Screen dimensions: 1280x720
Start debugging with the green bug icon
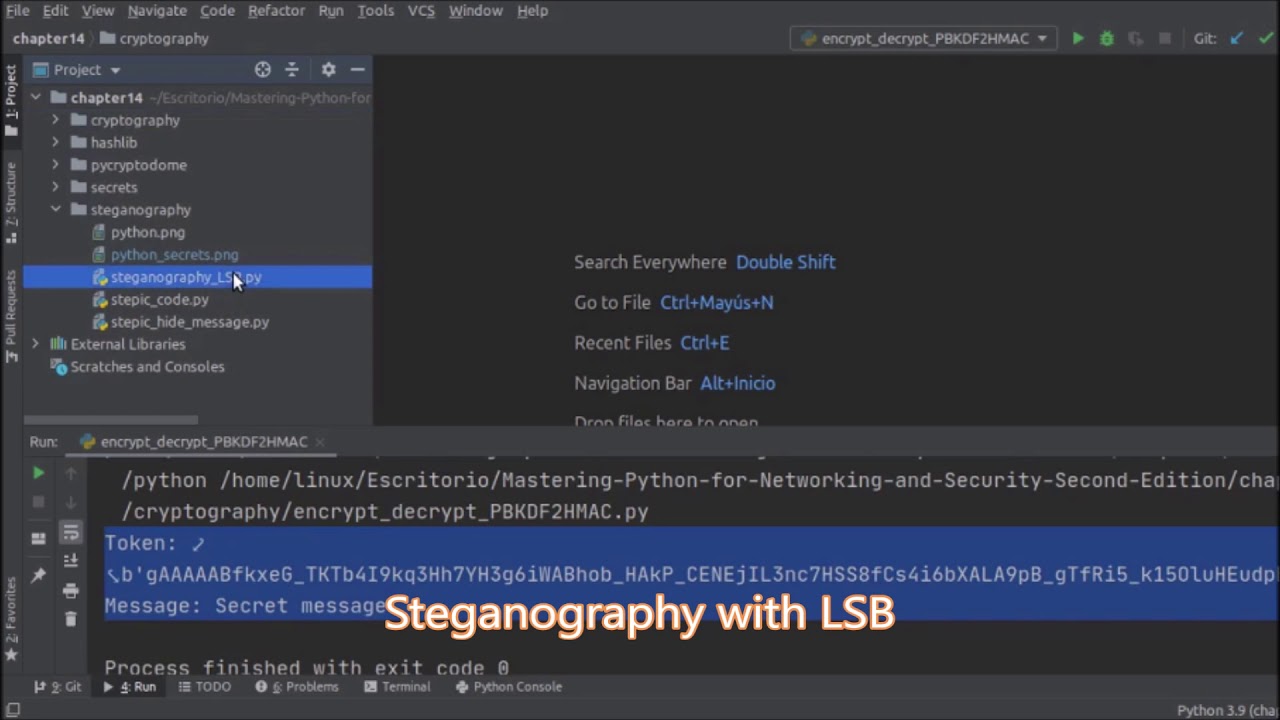pos(1106,38)
